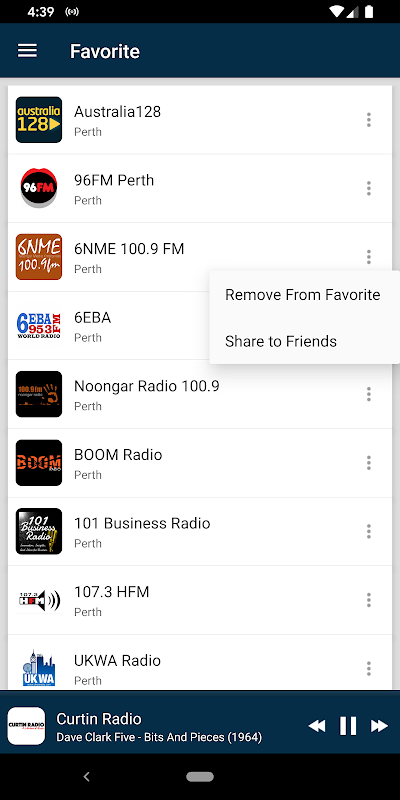The height and width of the screenshot is (800, 400).
Task: Tap the 101 Business Radio logo
Action: point(39,531)
